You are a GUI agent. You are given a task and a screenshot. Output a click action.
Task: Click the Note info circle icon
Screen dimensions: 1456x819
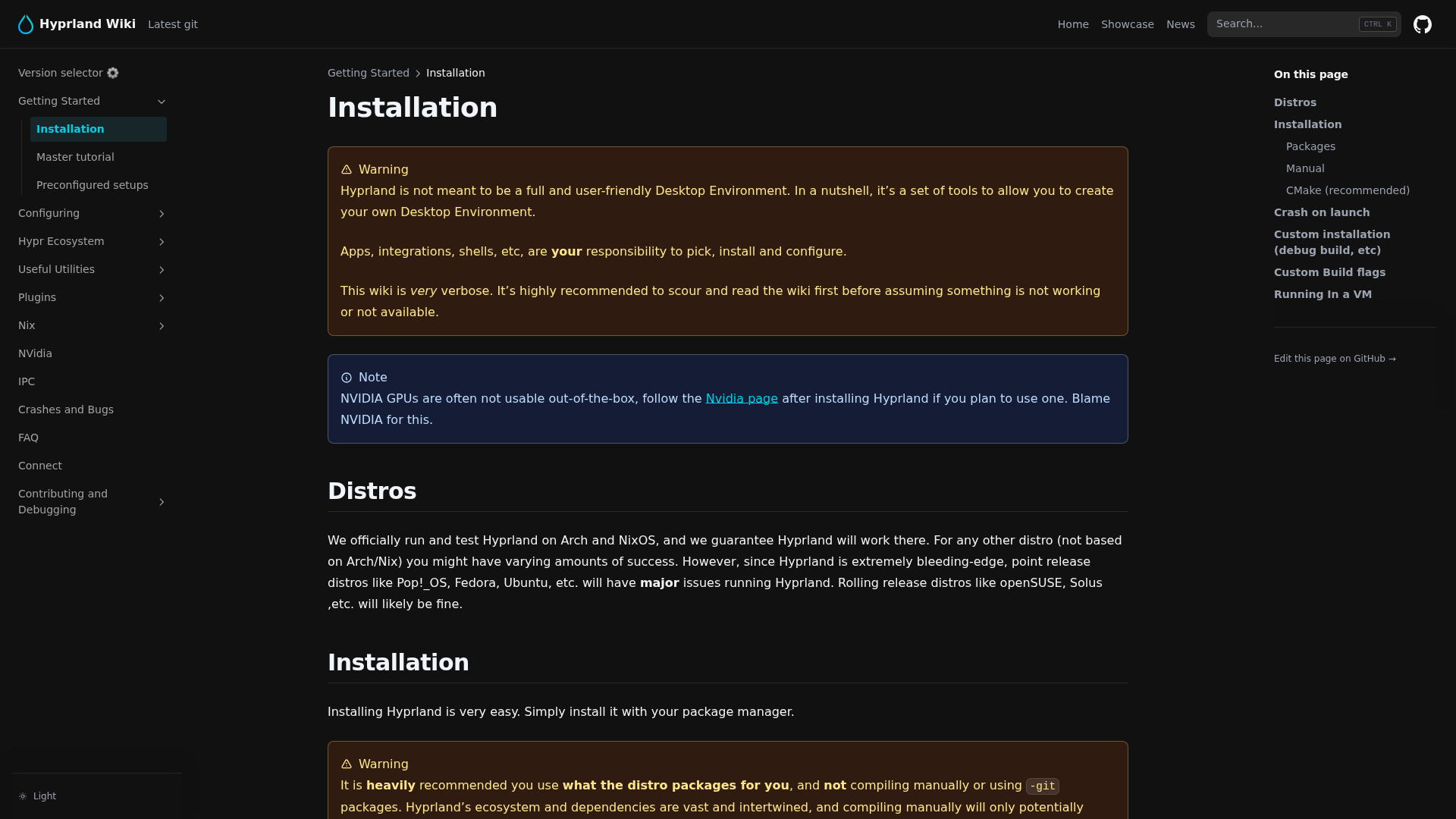point(347,378)
